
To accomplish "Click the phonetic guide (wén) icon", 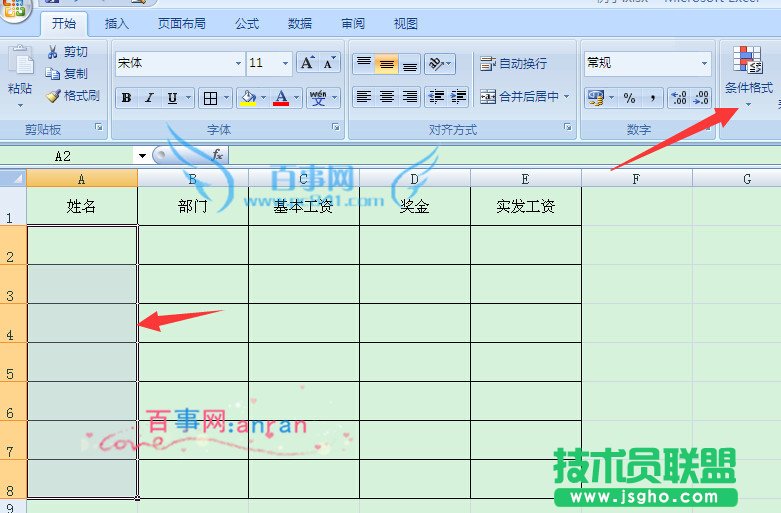I will pos(318,98).
